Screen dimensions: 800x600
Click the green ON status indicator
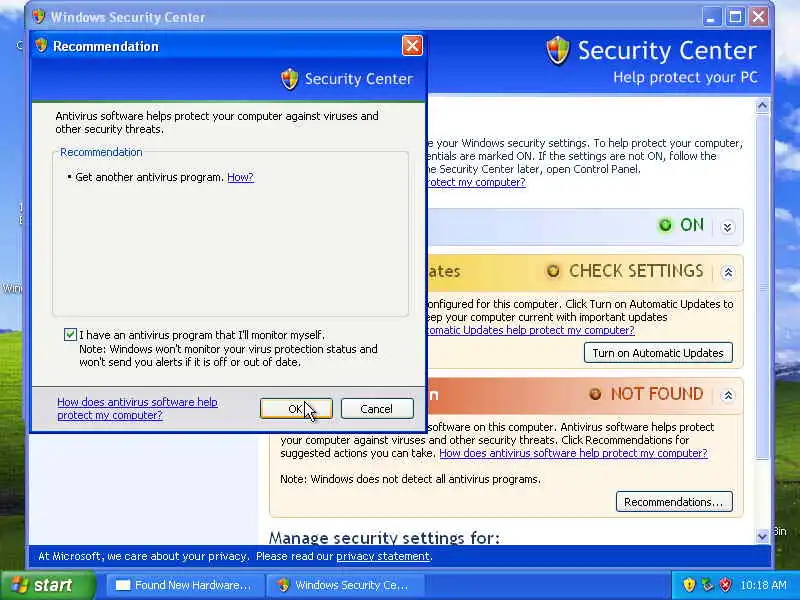tap(665, 225)
